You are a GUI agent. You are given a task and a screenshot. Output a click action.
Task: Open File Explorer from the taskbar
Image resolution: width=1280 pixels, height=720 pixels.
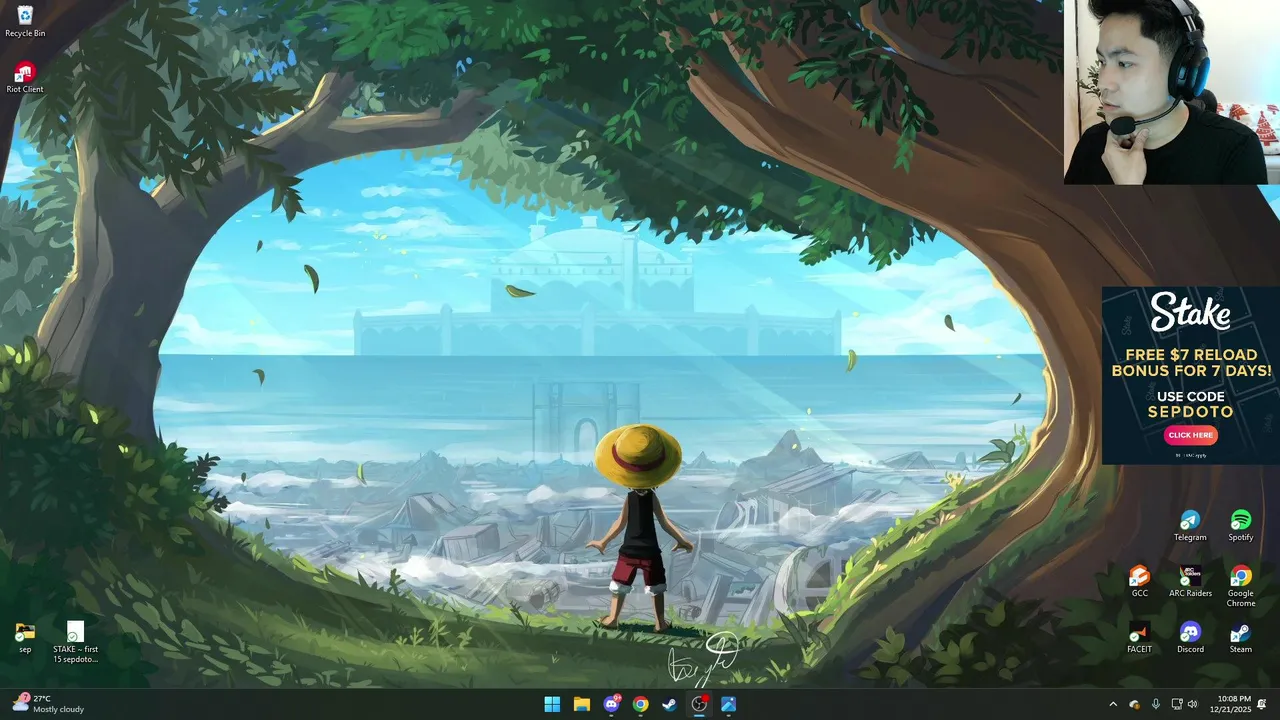point(581,704)
